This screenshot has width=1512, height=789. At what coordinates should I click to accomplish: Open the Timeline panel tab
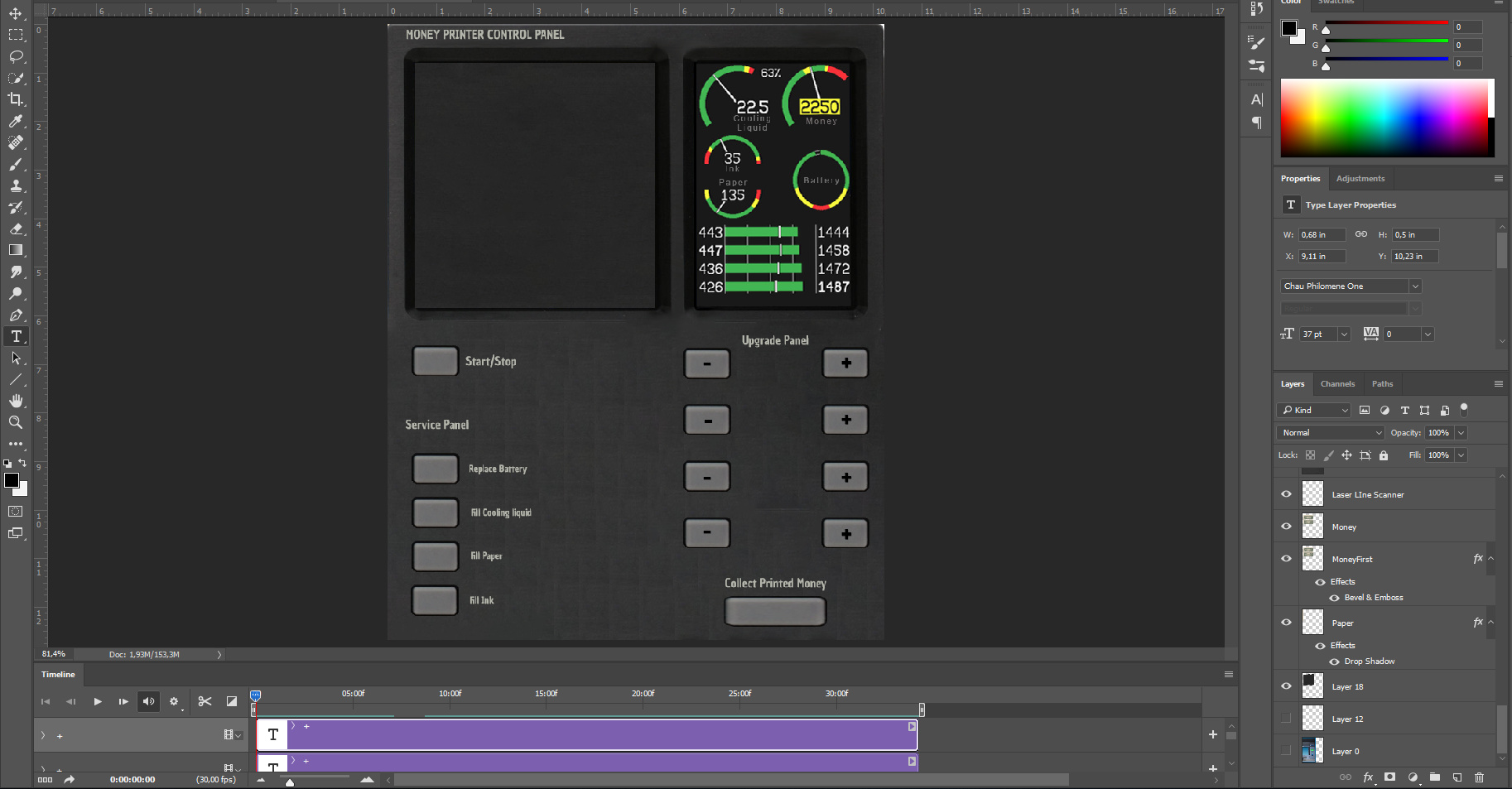(58, 675)
